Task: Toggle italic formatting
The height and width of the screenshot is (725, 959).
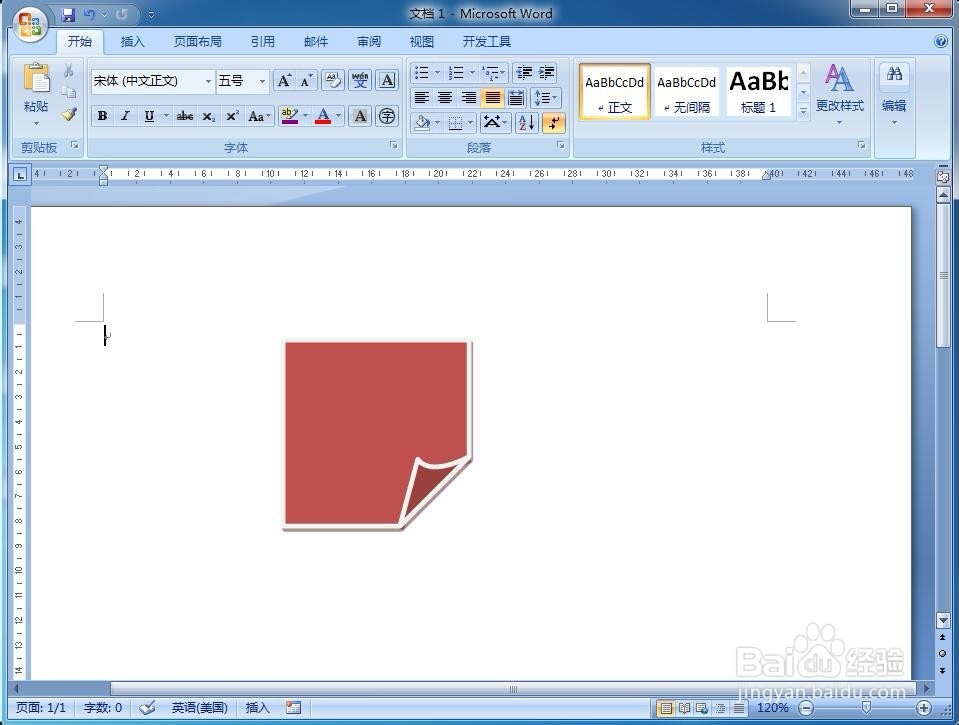Action: pos(125,116)
